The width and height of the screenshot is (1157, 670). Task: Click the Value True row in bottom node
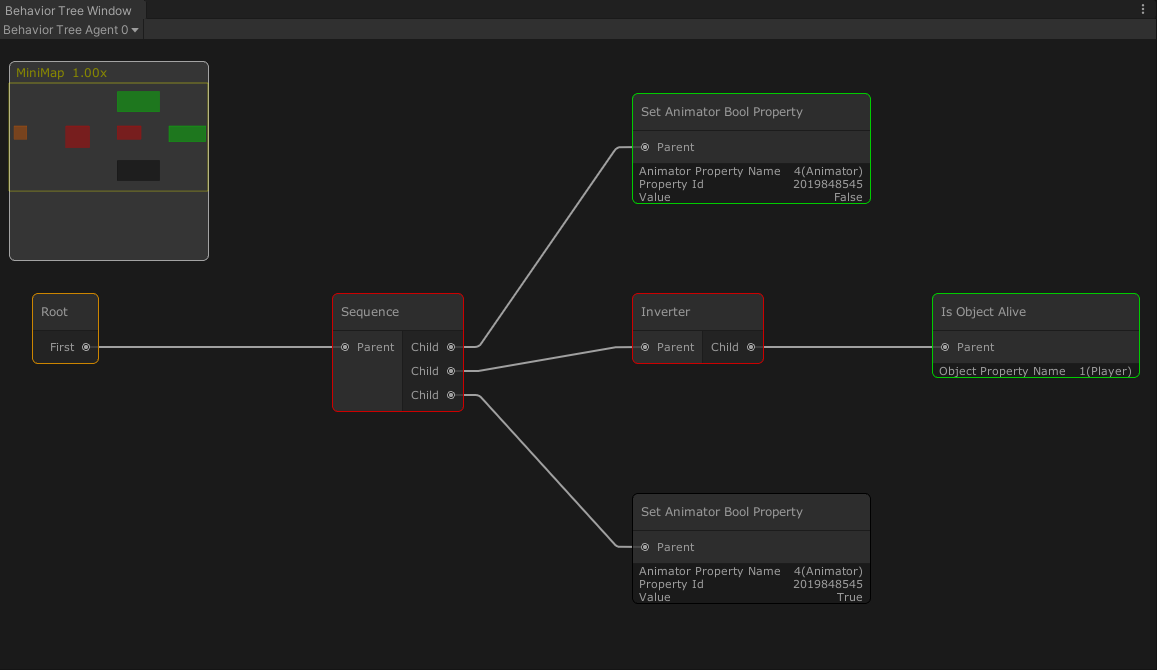click(750, 597)
